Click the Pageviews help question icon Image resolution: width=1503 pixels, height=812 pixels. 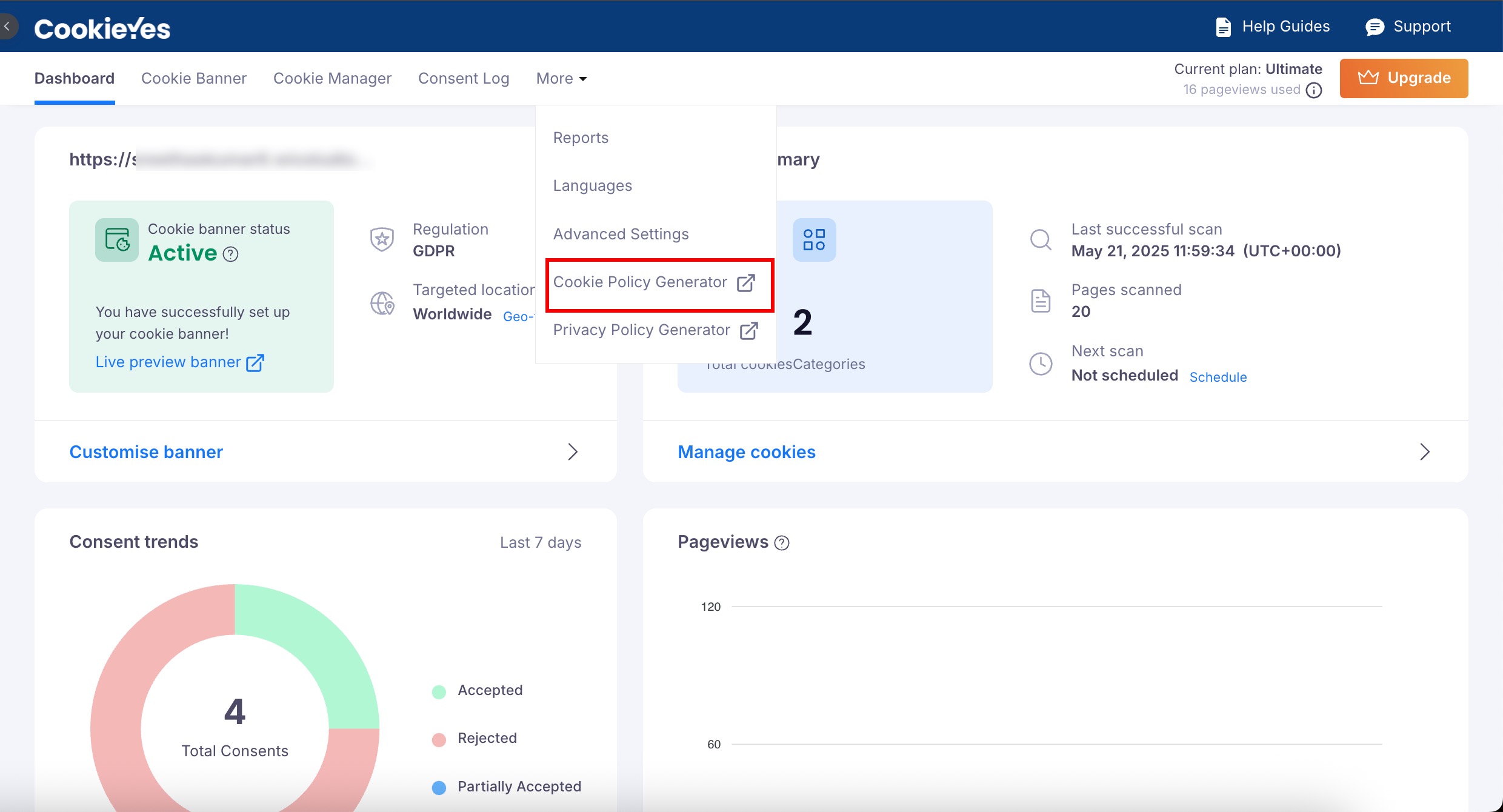[x=782, y=543]
